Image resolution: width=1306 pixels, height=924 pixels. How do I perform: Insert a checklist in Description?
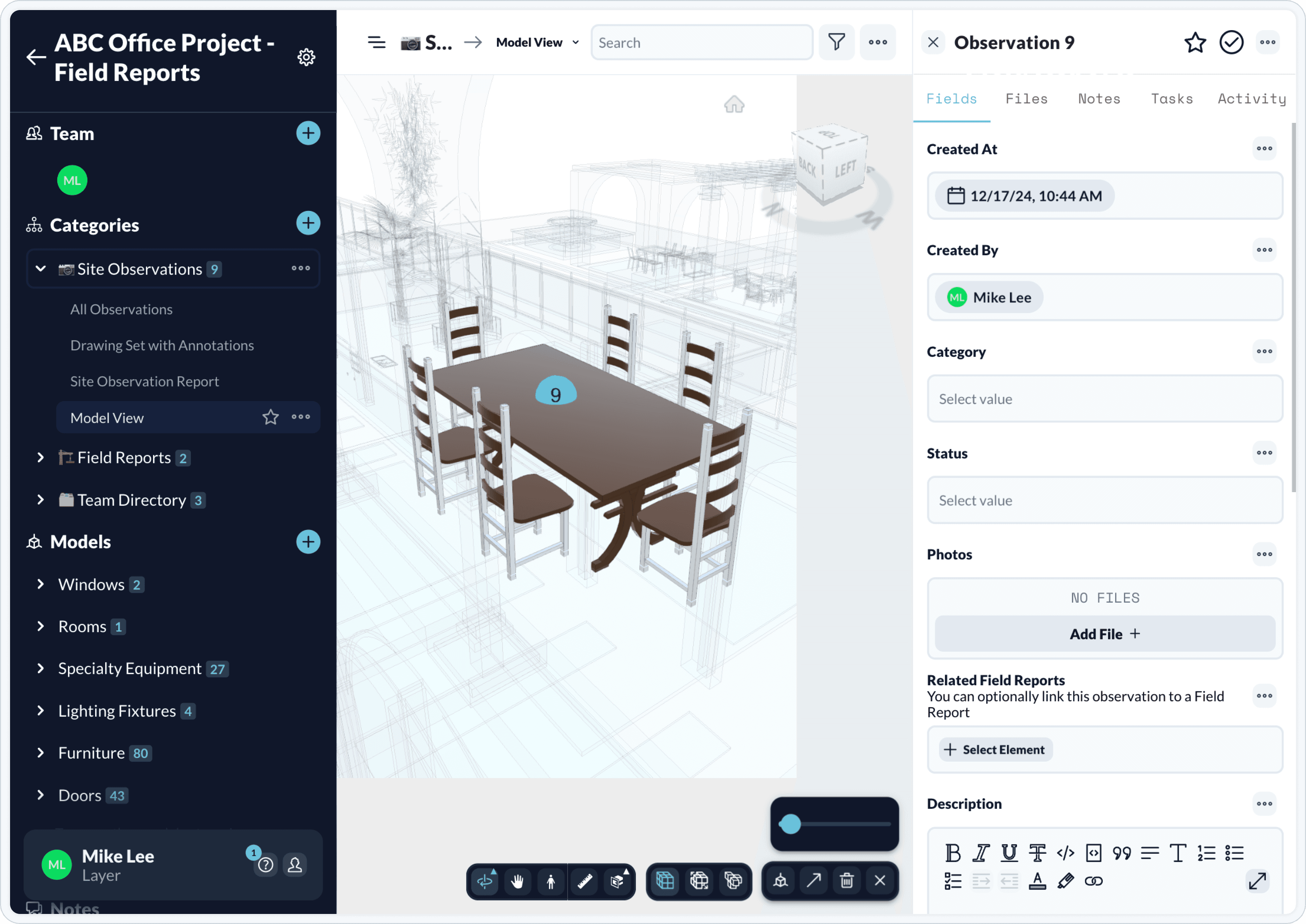click(x=953, y=881)
